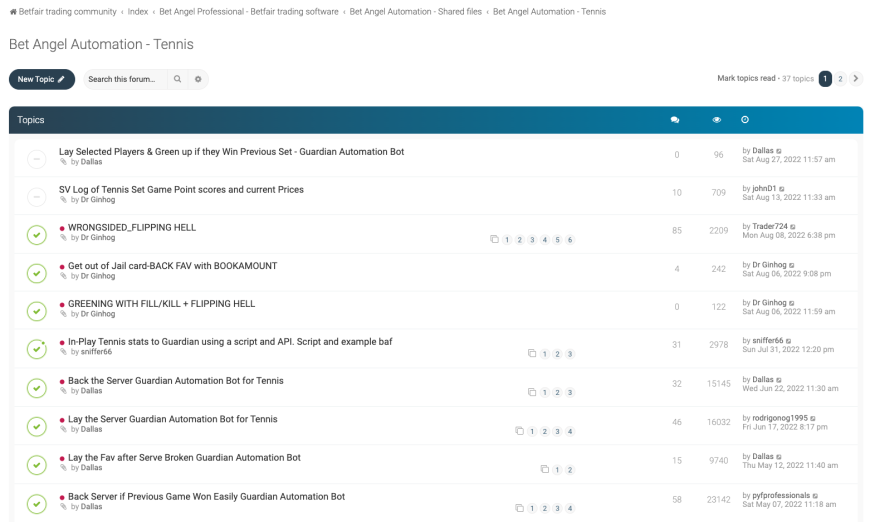870x522 pixels.
Task: Click the views eye column icon
Action: (717, 120)
